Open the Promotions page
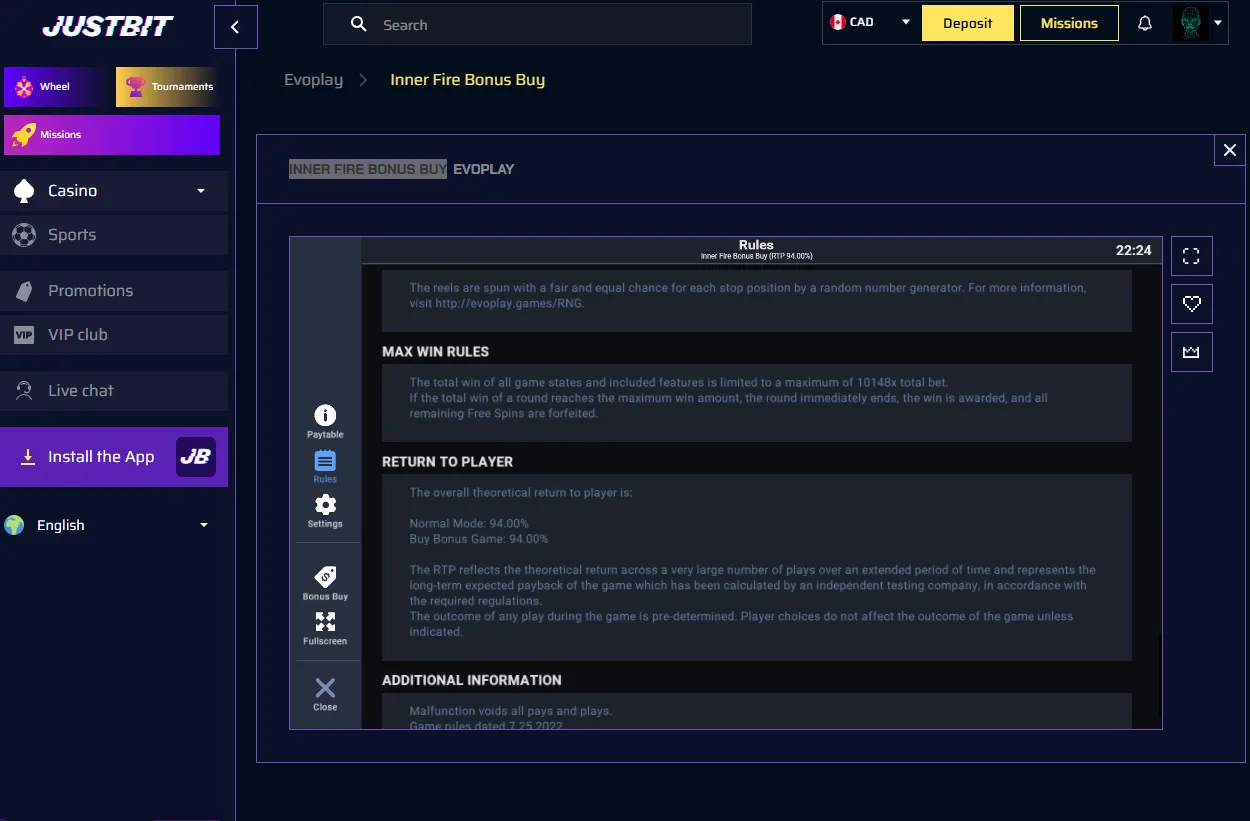This screenshot has height=821, width=1250. click(114, 291)
